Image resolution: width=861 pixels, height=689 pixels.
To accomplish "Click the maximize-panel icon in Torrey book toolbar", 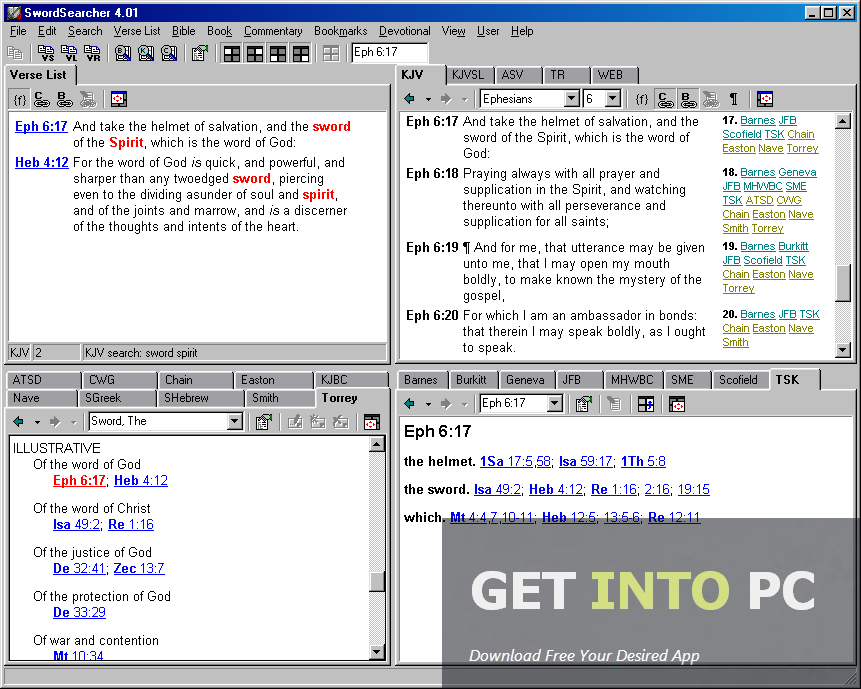I will coord(372,422).
